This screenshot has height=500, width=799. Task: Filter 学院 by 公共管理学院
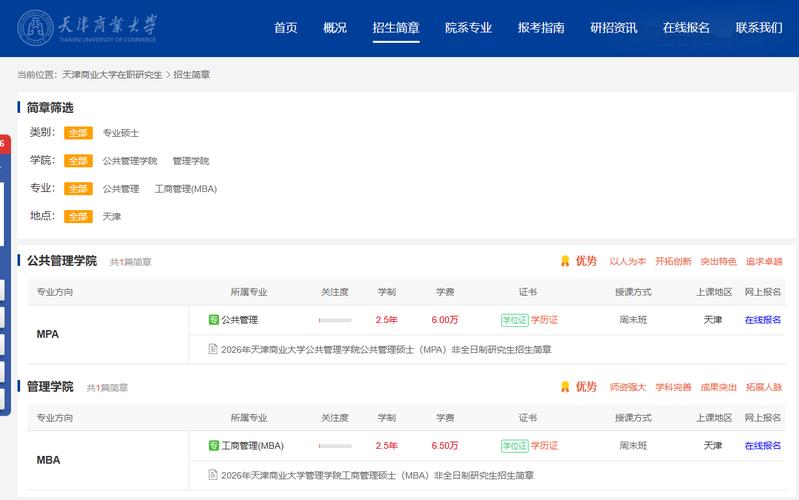[x=130, y=161]
